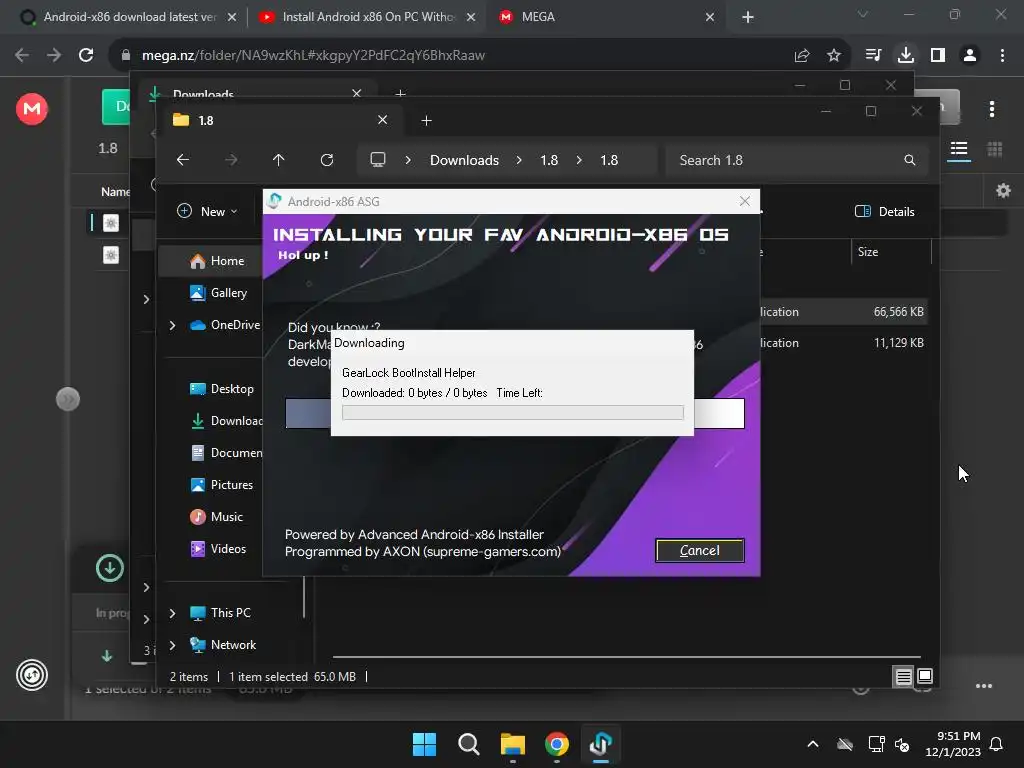1024x768 pixels.
Task: Share this page from Chrome toolbar
Action: pos(802,56)
